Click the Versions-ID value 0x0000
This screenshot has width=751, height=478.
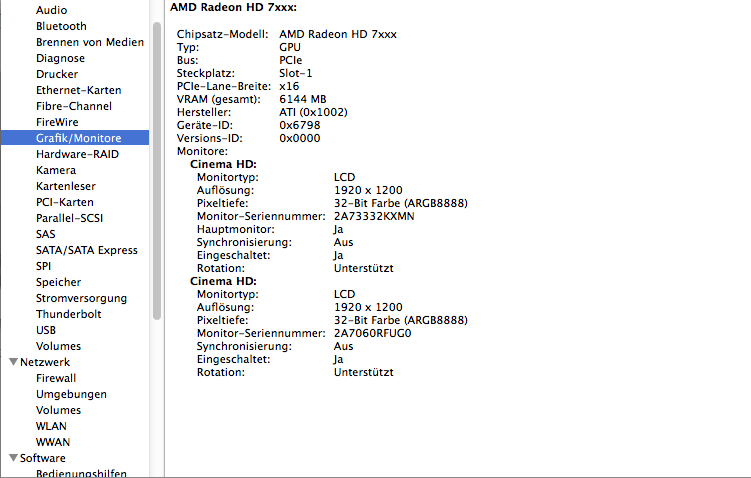coord(300,138)
